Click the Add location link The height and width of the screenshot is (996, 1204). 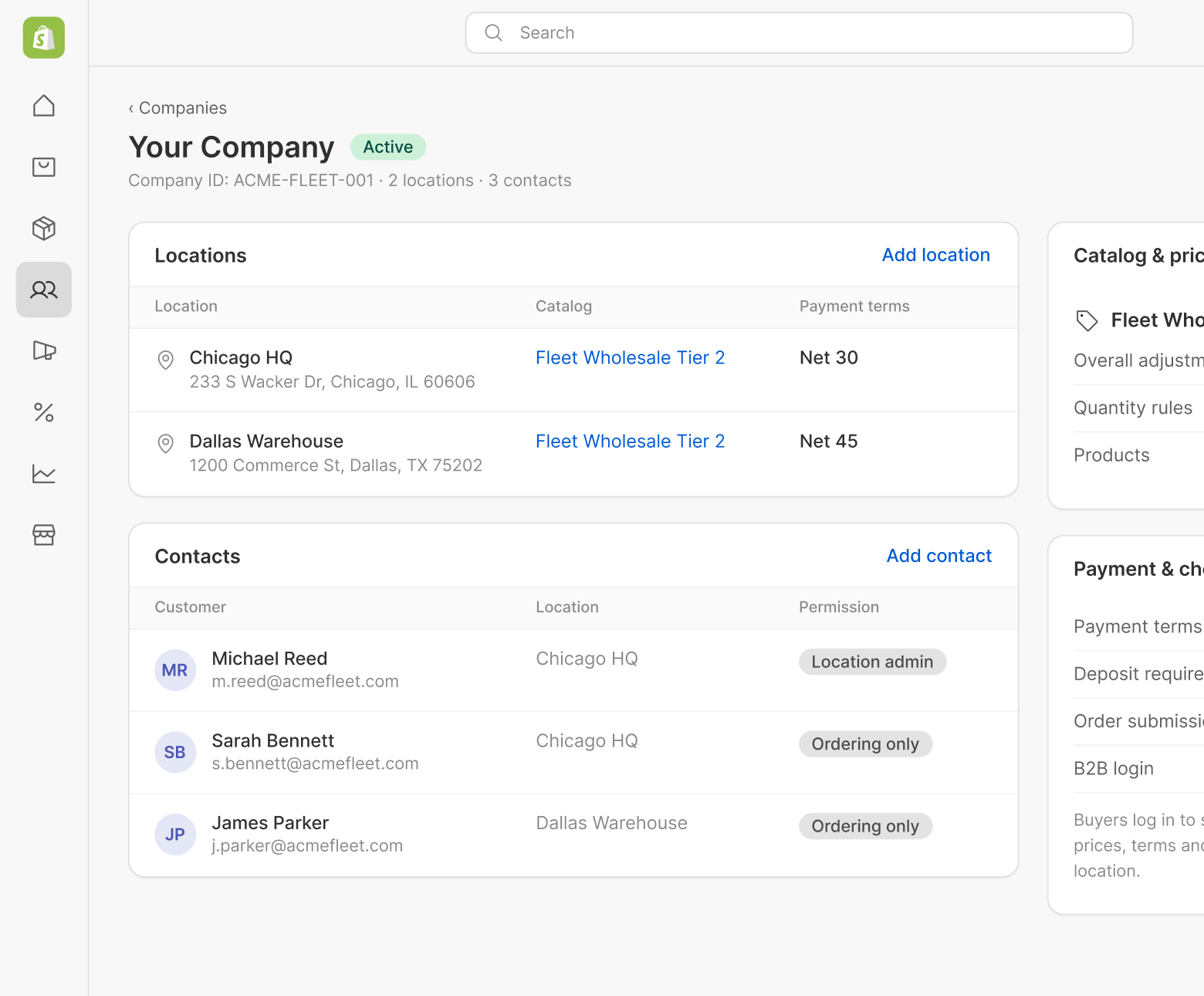pyautogui.click(x=935, y=255)
